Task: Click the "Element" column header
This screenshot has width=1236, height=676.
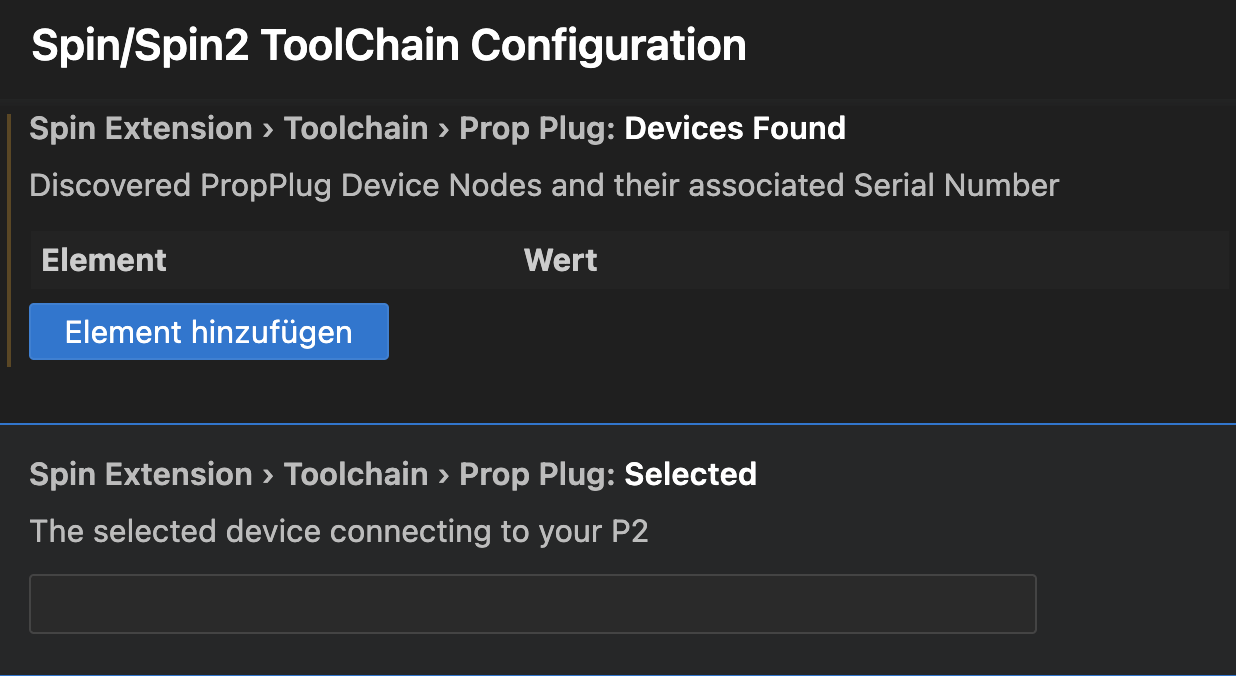Action: tap(104, 261)
